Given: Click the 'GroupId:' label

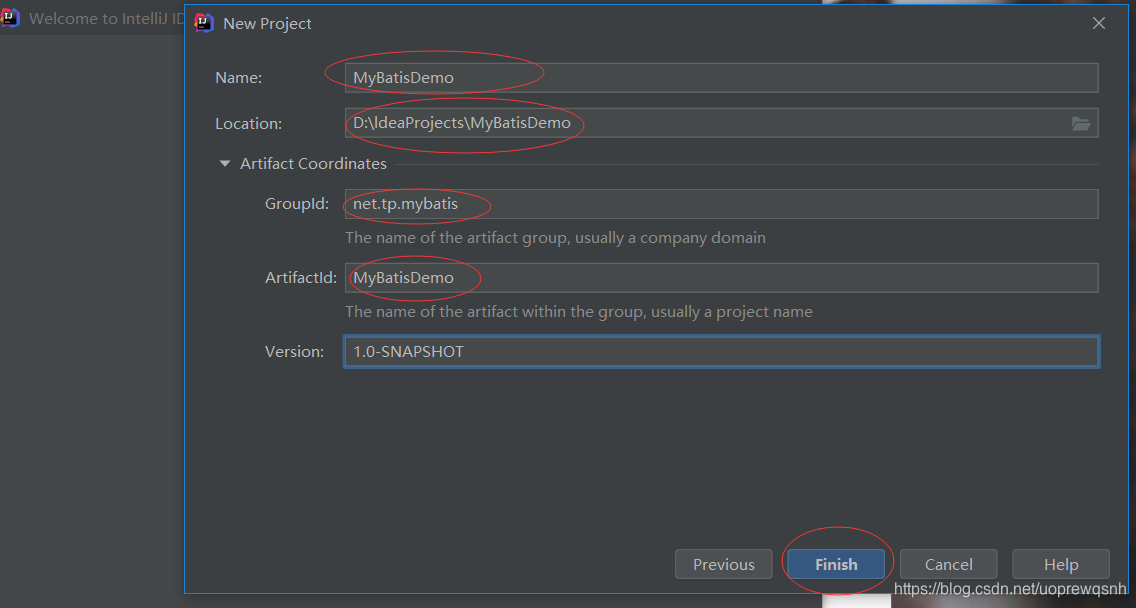Looking at the screenshot, I should (296, 204).
